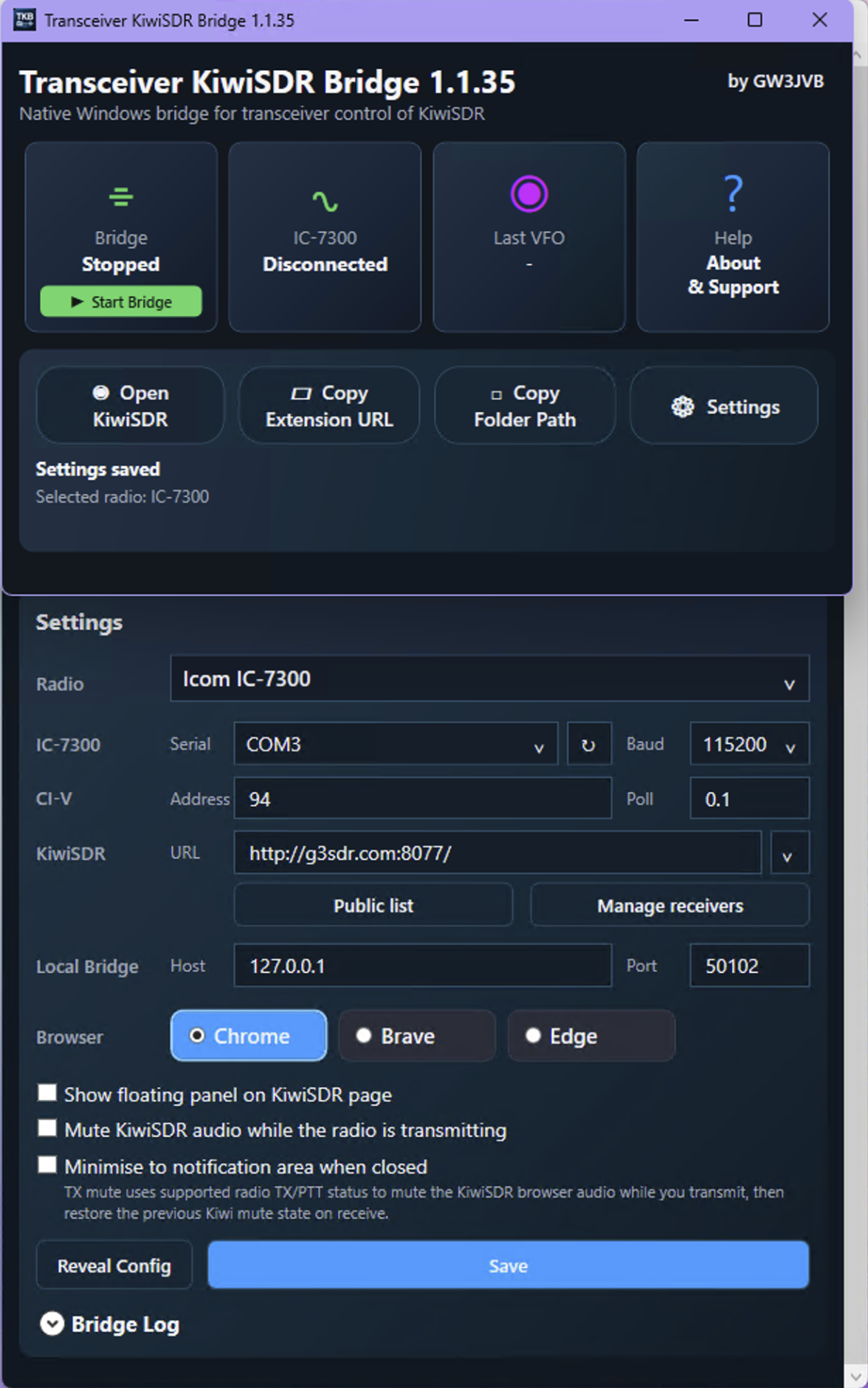Click the KiwiSDR URL input field
868x1388 pixels.
(x=498, y=854)
